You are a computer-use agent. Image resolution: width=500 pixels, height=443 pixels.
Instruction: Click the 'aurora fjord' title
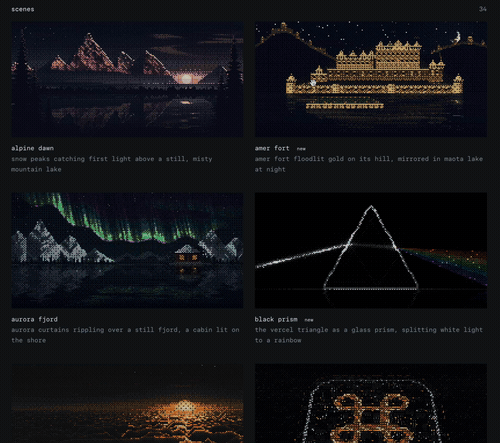click(35, 319)
